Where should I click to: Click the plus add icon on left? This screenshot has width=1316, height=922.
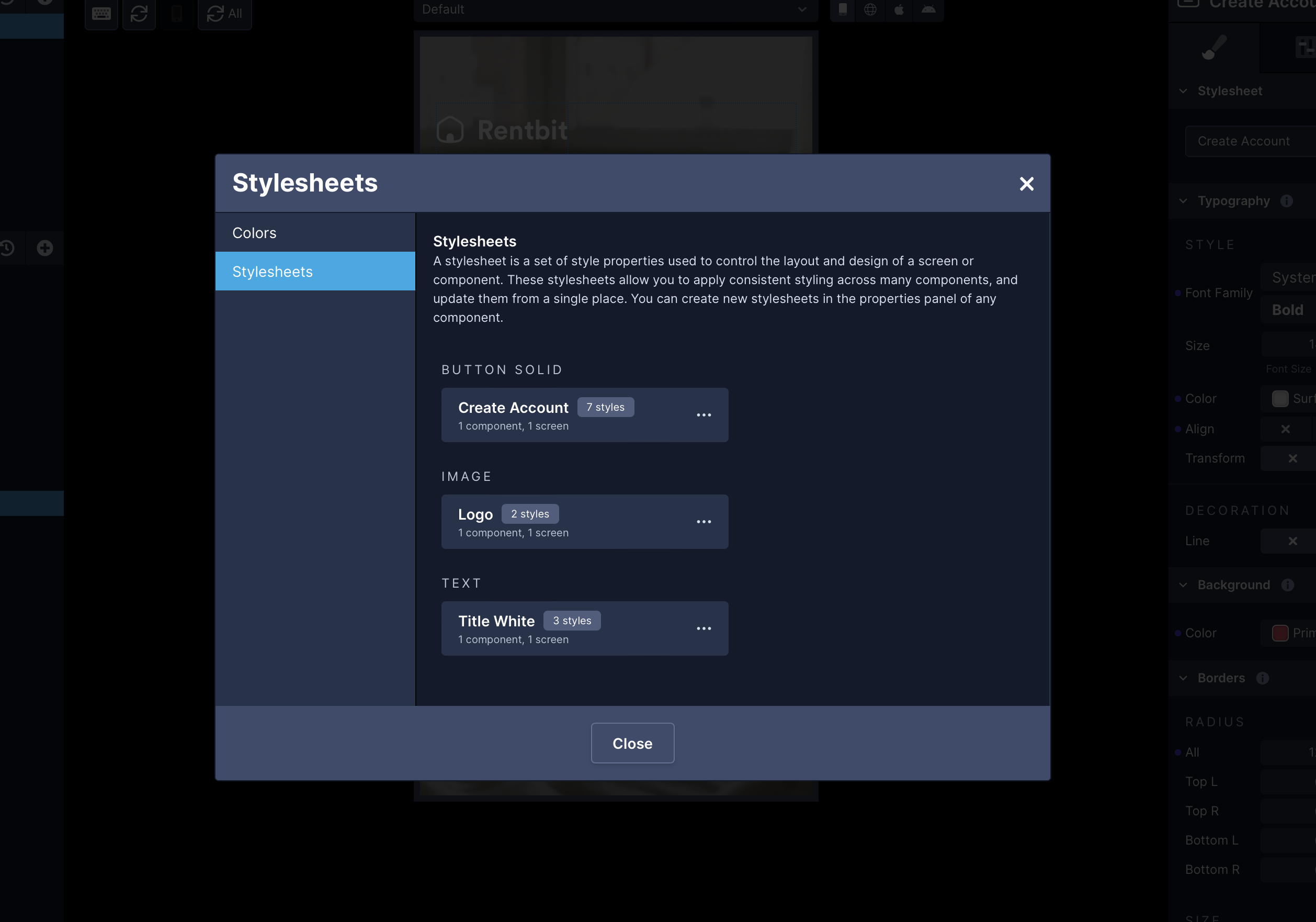[x=44, y=248]
